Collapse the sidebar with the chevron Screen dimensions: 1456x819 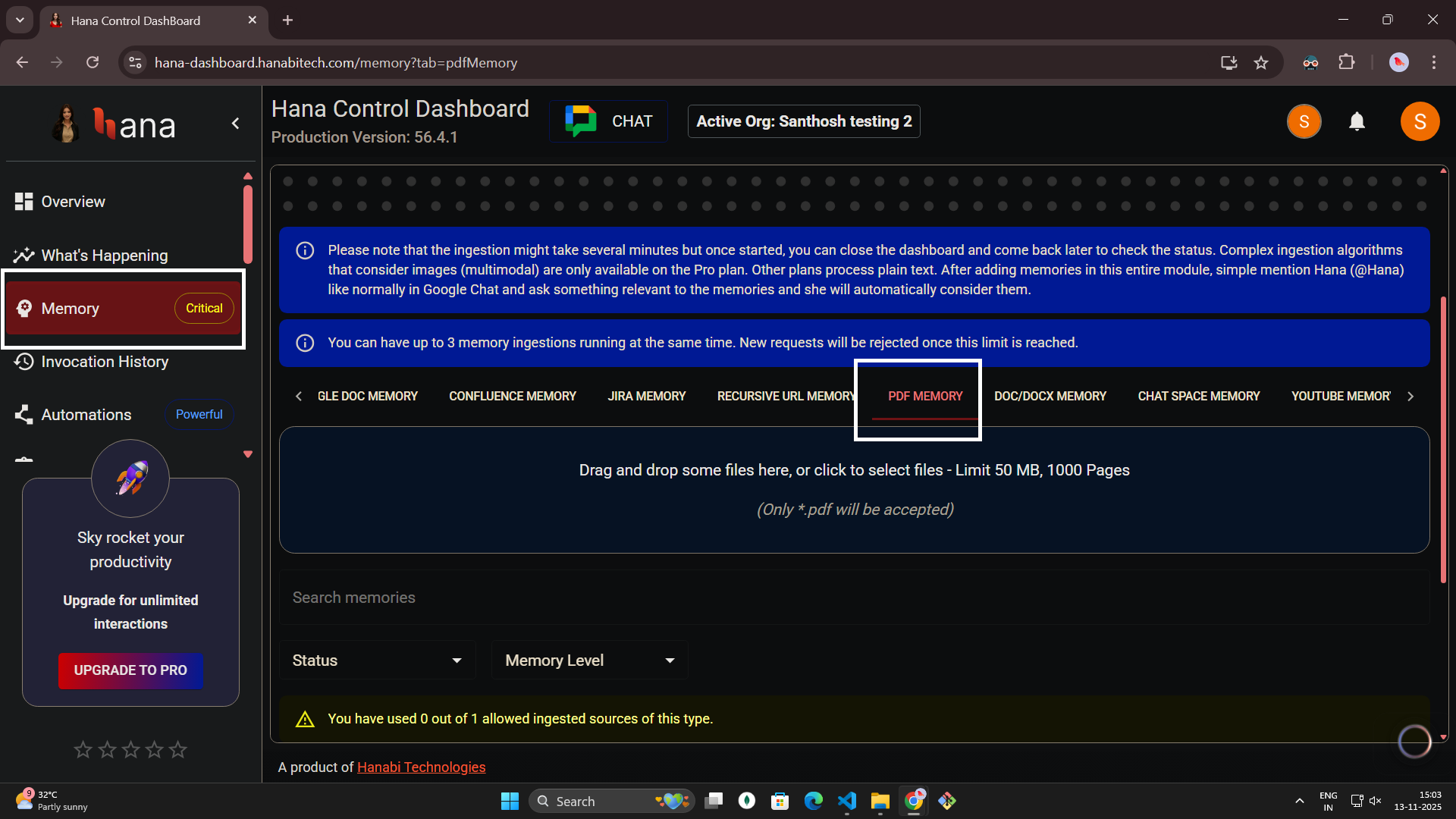[235, 123]
